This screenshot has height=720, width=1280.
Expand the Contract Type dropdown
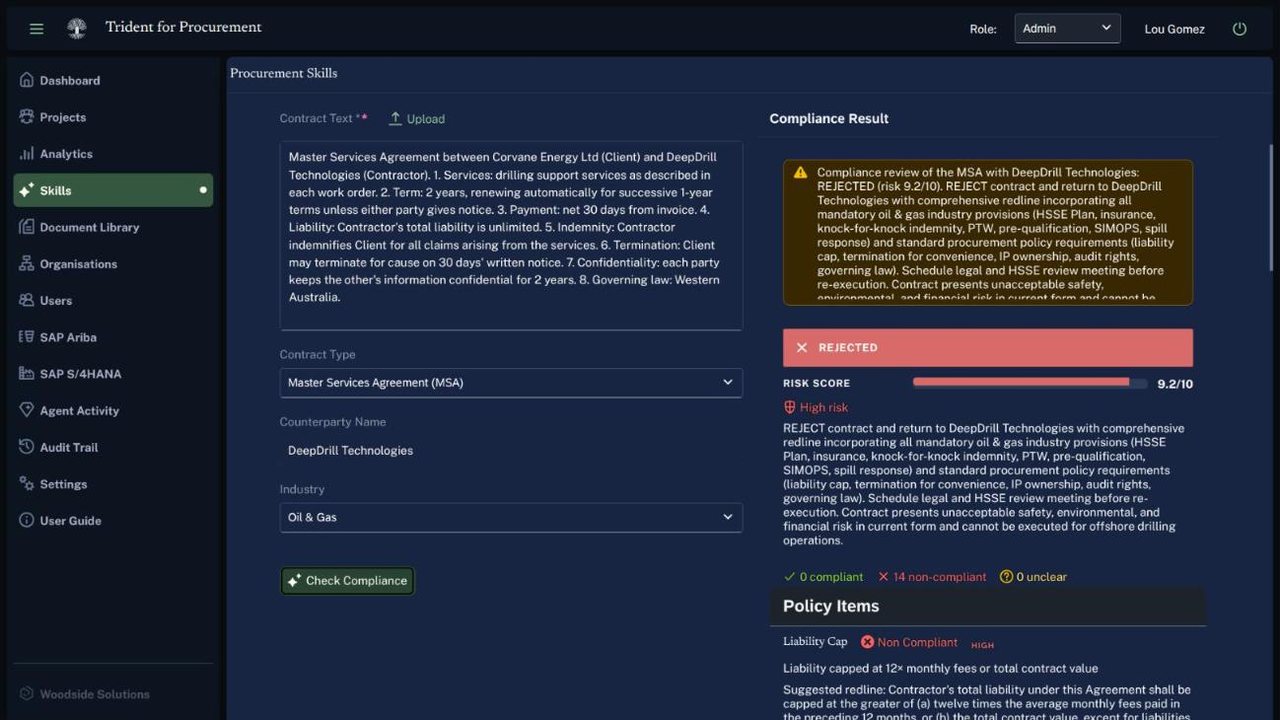(511, 383)
